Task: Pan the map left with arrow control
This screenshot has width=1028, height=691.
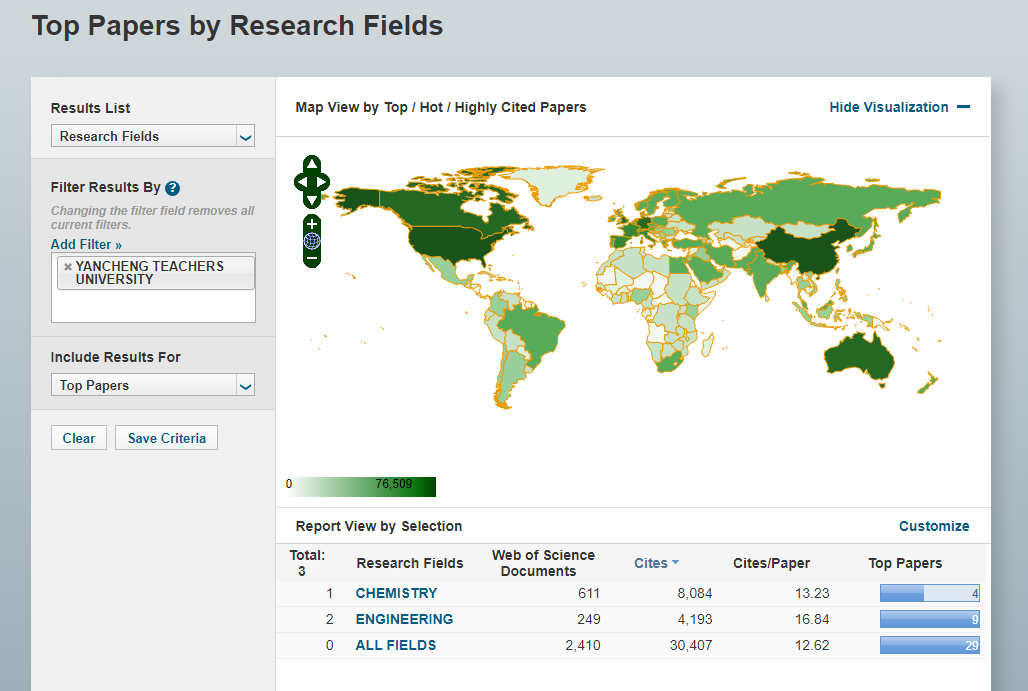Action: 300,182
